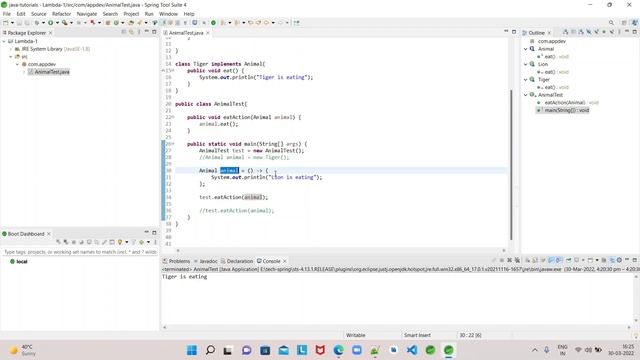640x360 pixels.
Task: Click the taskbar Search icon
Action: pos(210,350)
